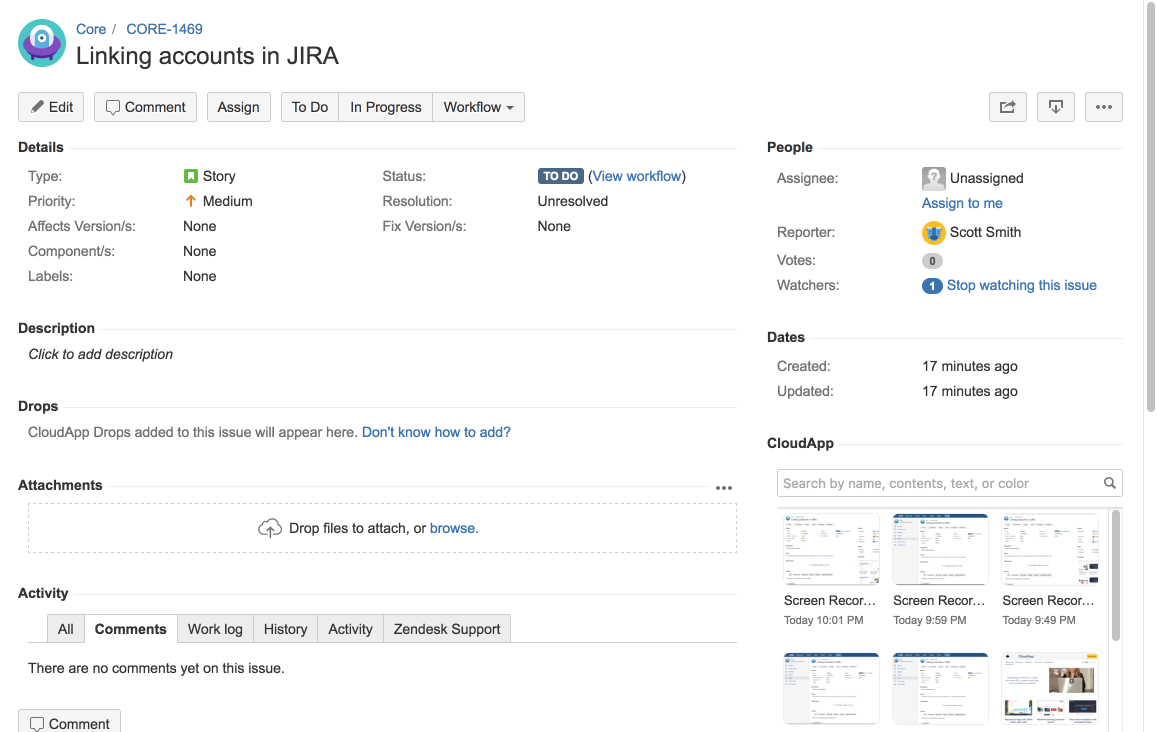Click the votes count badge
Image resolution: width=1157 pixels, height=732 pixels.
tap(932, 260)
